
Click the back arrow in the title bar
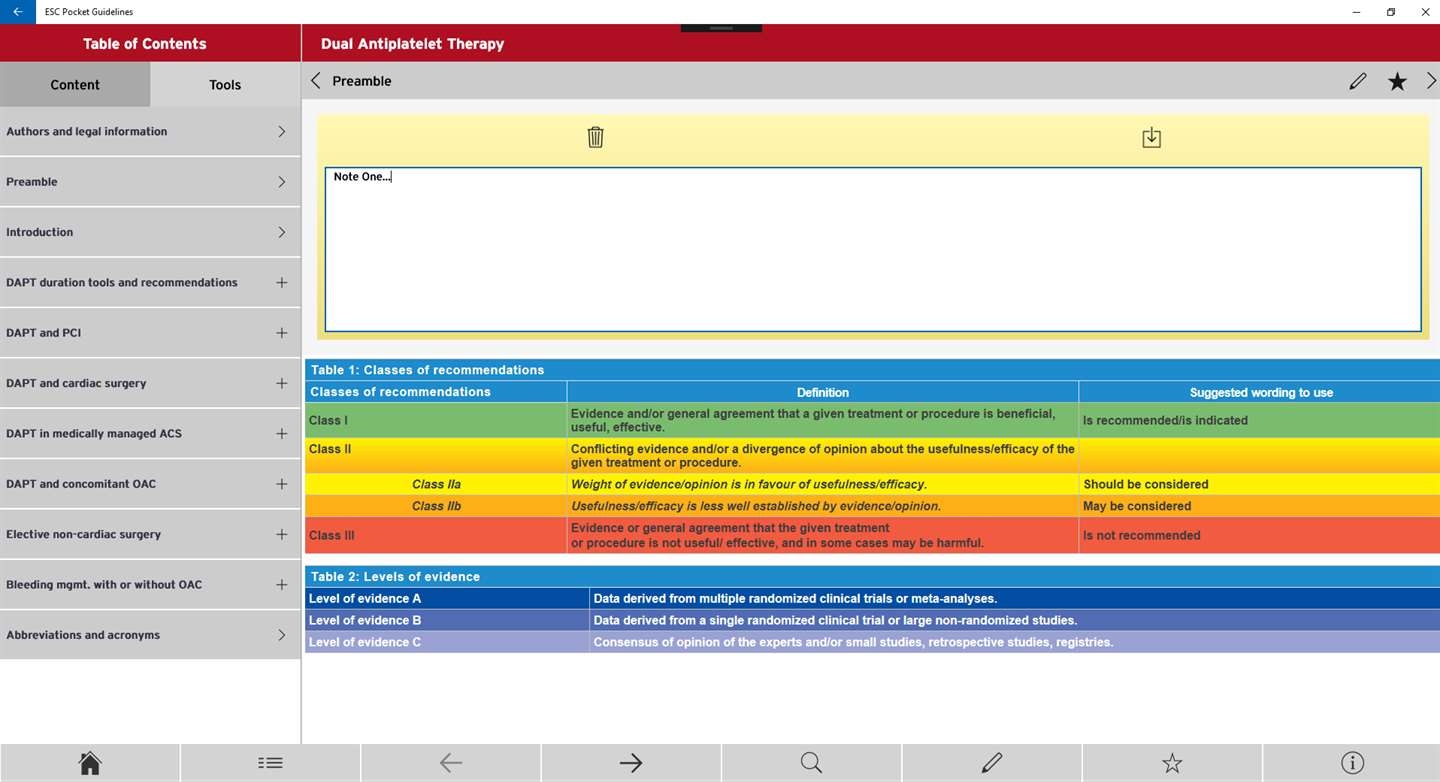(18, 12)
